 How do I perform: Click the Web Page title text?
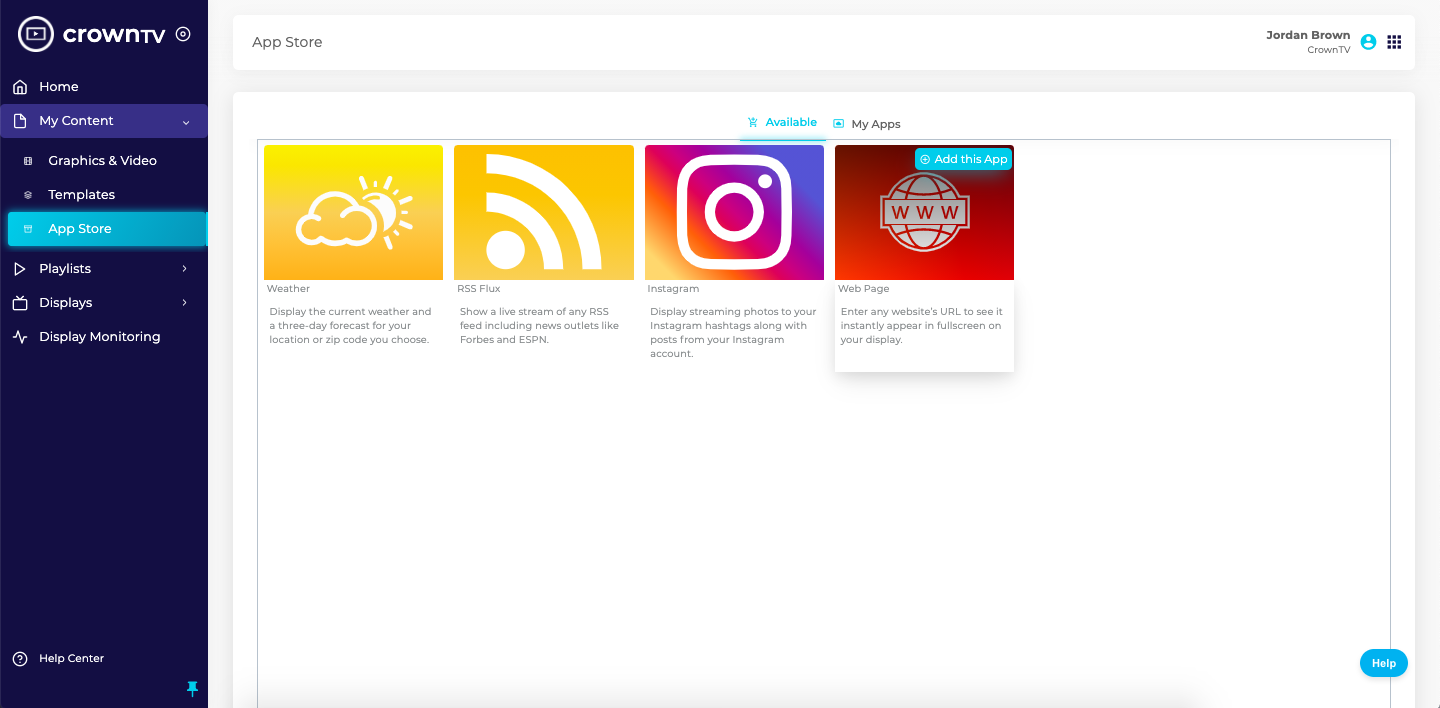click(x=863, y=289)
